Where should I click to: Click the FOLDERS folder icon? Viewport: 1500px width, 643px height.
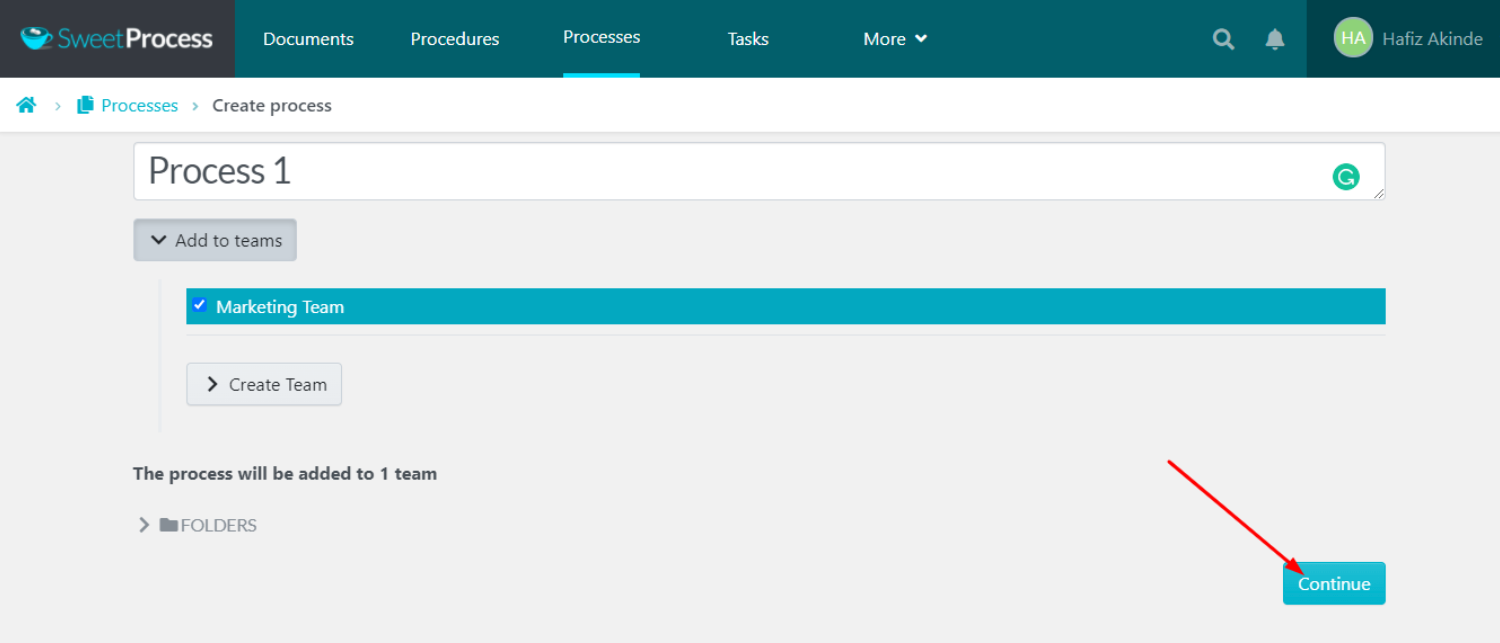(168, 525)
